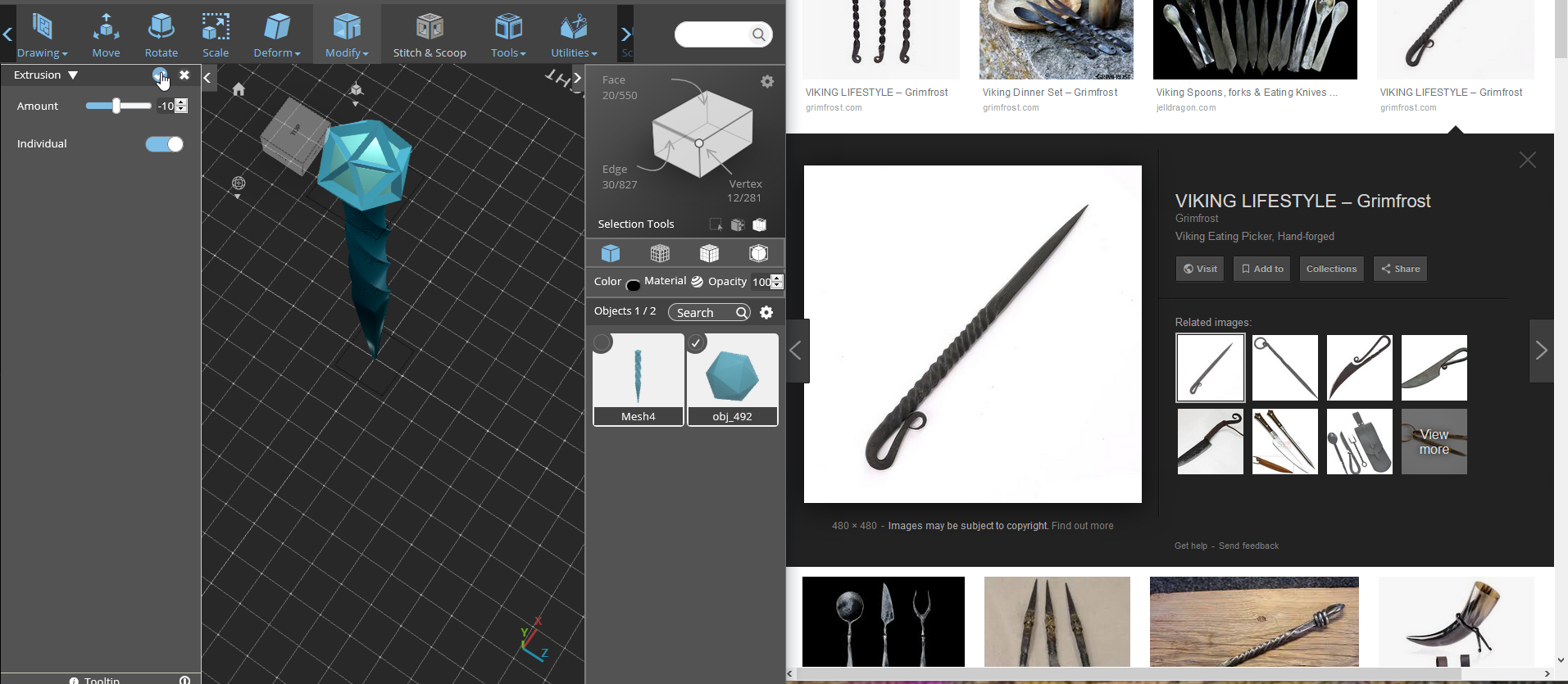The width and height of the screenshot is (1568, 684).
Task: Open selection settings gear beside the Face/Edge cube
Action: tap(767, 81)
